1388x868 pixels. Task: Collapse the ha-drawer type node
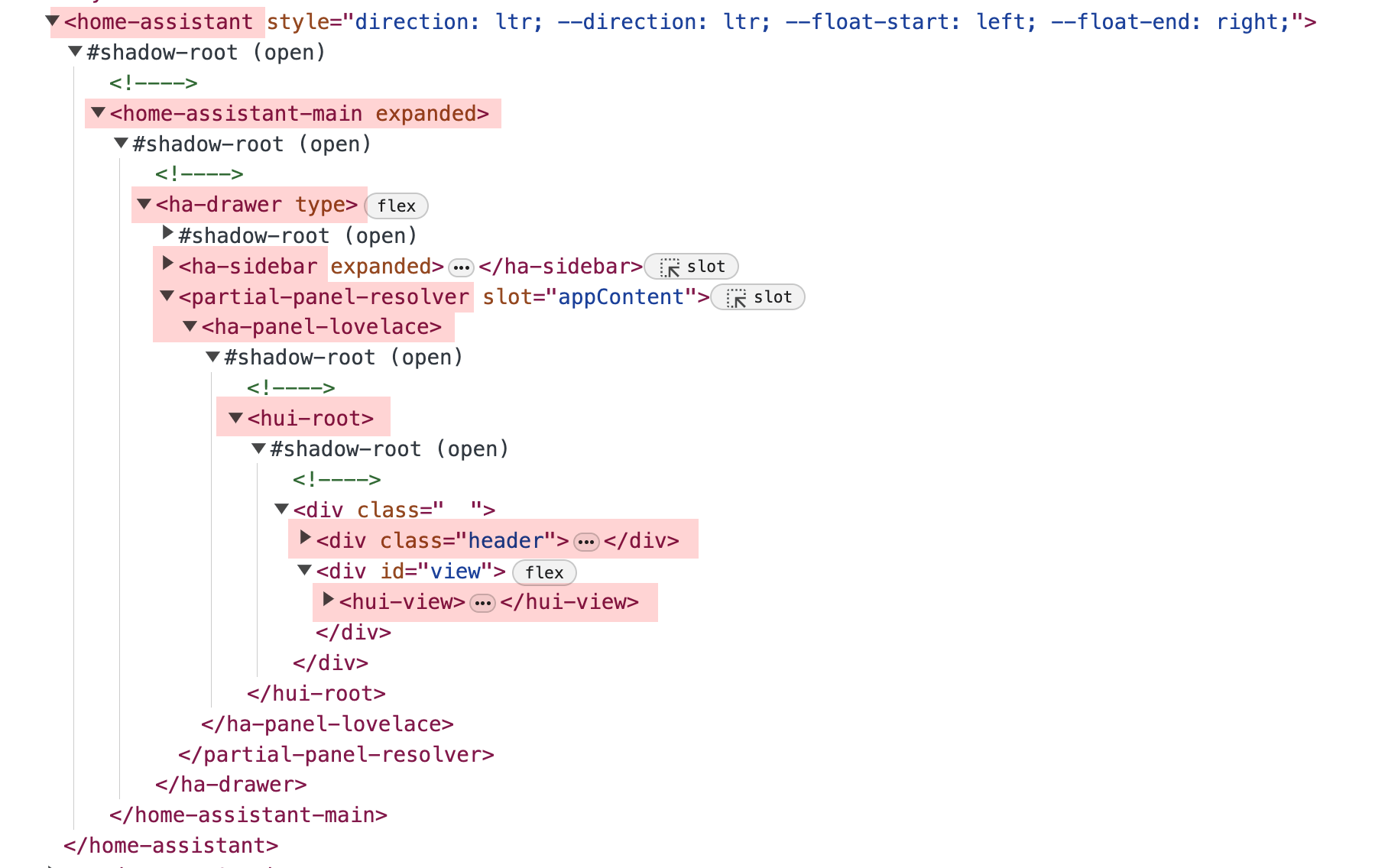pyautogui.click(x=144, y=204)
